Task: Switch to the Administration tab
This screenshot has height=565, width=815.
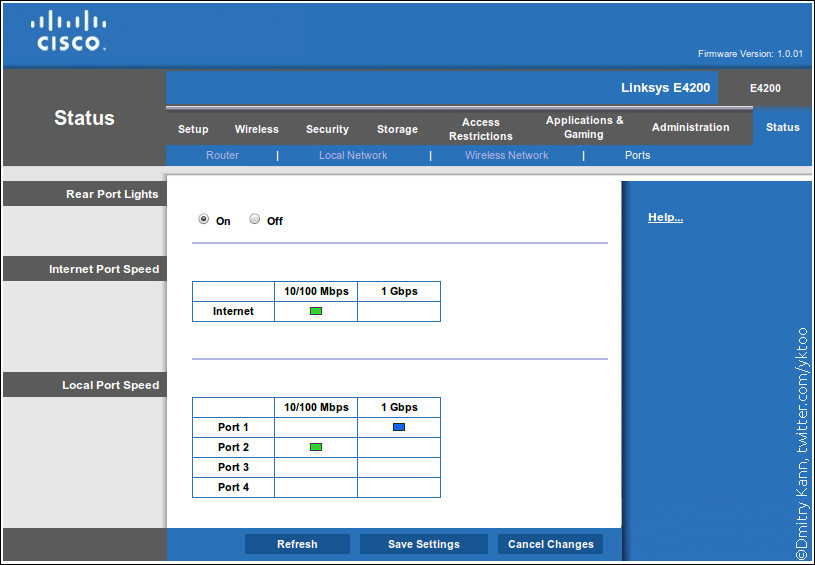Action: (690, 127)
